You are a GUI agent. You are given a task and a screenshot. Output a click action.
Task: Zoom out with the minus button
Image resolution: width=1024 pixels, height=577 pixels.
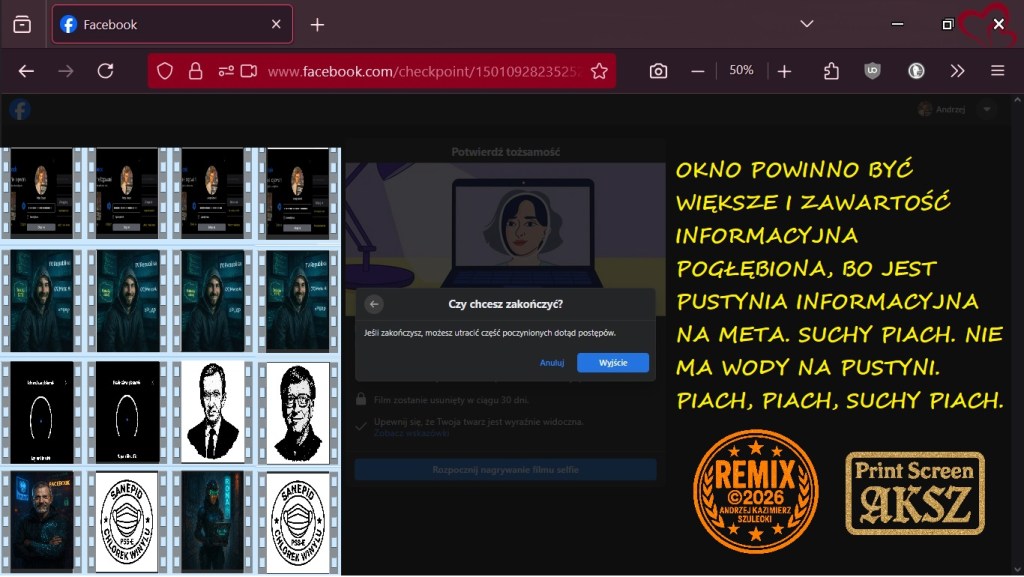pyautogui.click(x=698, y=71)
